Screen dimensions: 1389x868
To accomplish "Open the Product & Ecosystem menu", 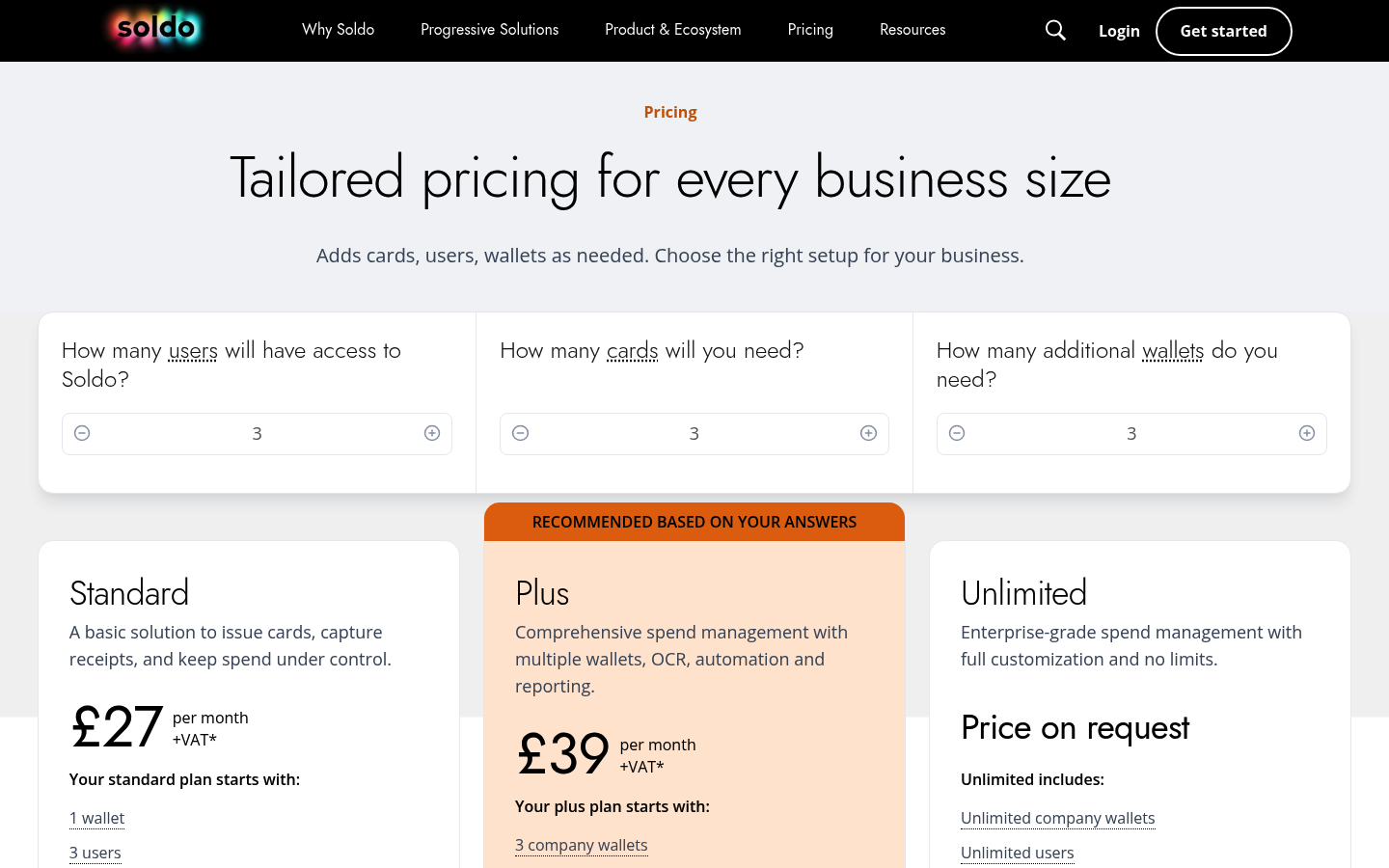I will 672,30.
